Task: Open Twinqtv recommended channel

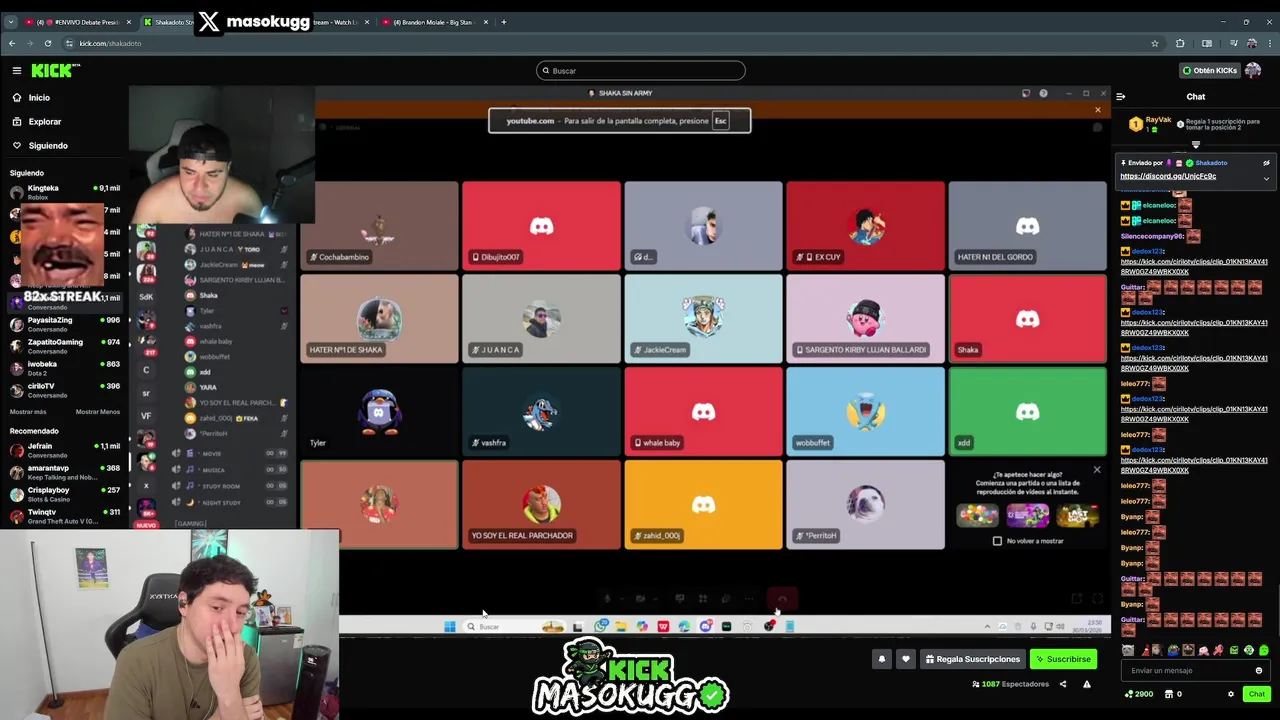Action: (65, 516)
